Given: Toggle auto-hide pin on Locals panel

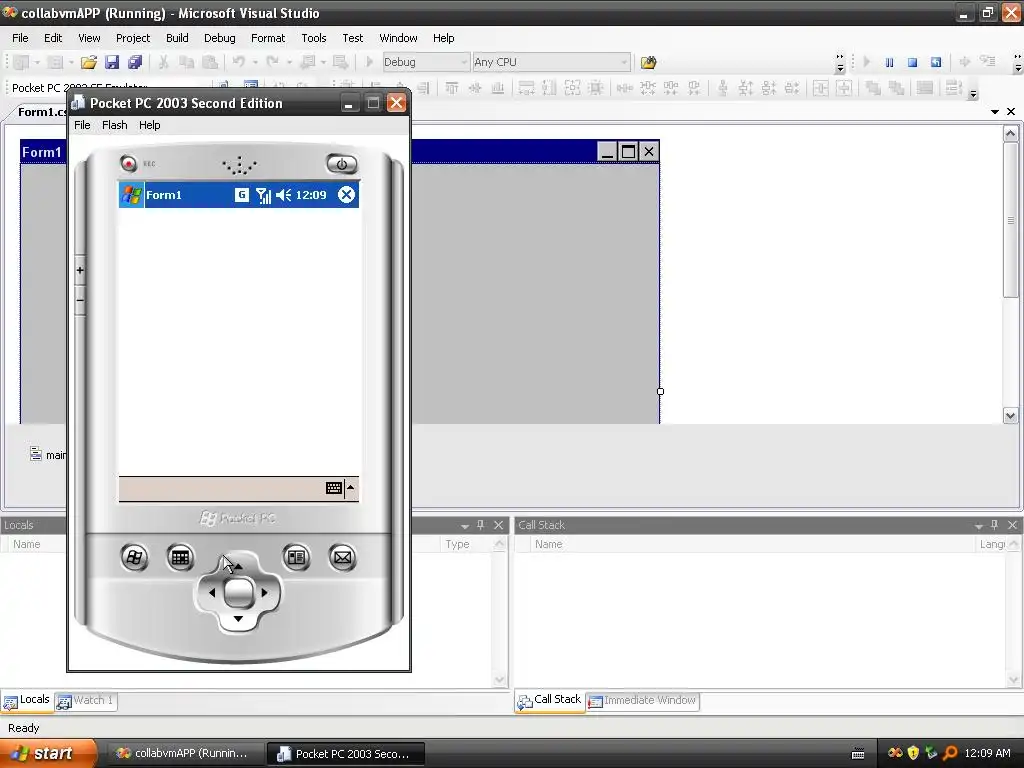Looking at the screenshot, I should point(481,525).
